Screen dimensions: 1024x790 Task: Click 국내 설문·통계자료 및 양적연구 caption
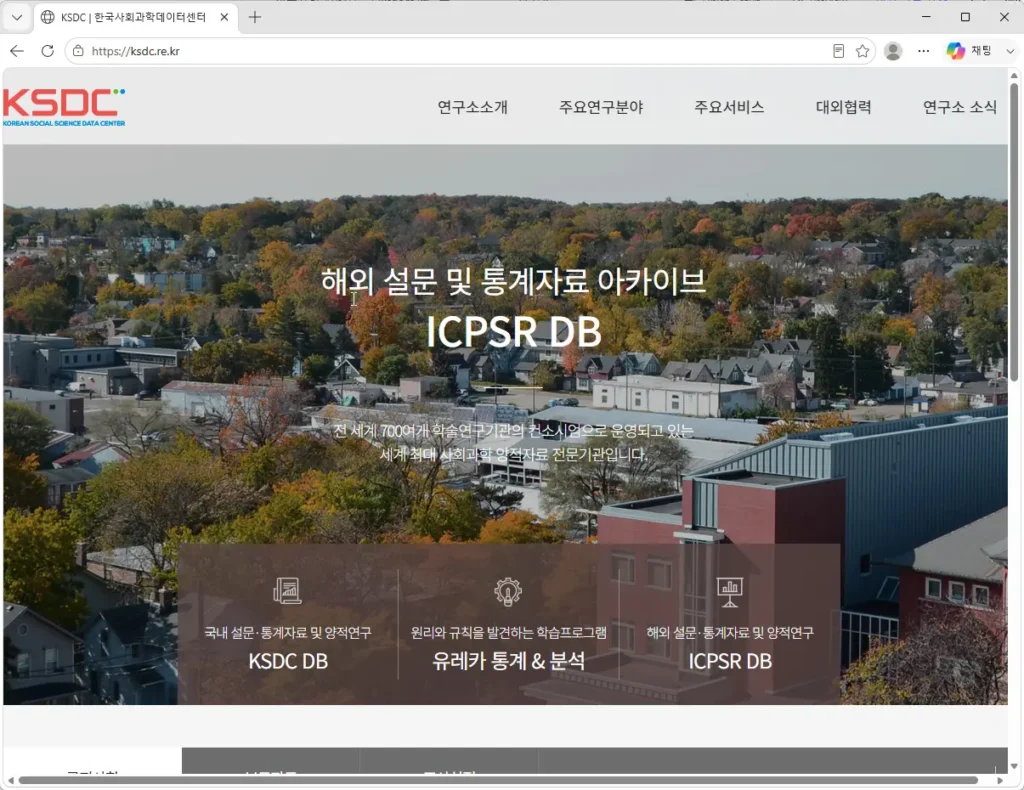coord(288,633)
